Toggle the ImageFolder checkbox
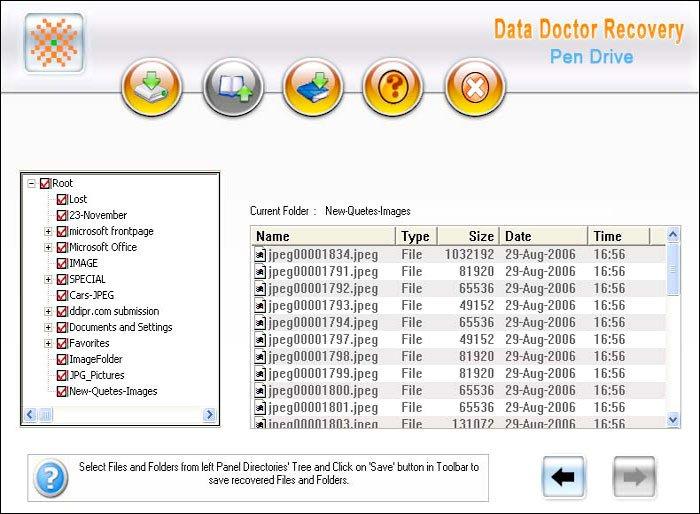The image size is (700, 514). click(x=62, y=360)
